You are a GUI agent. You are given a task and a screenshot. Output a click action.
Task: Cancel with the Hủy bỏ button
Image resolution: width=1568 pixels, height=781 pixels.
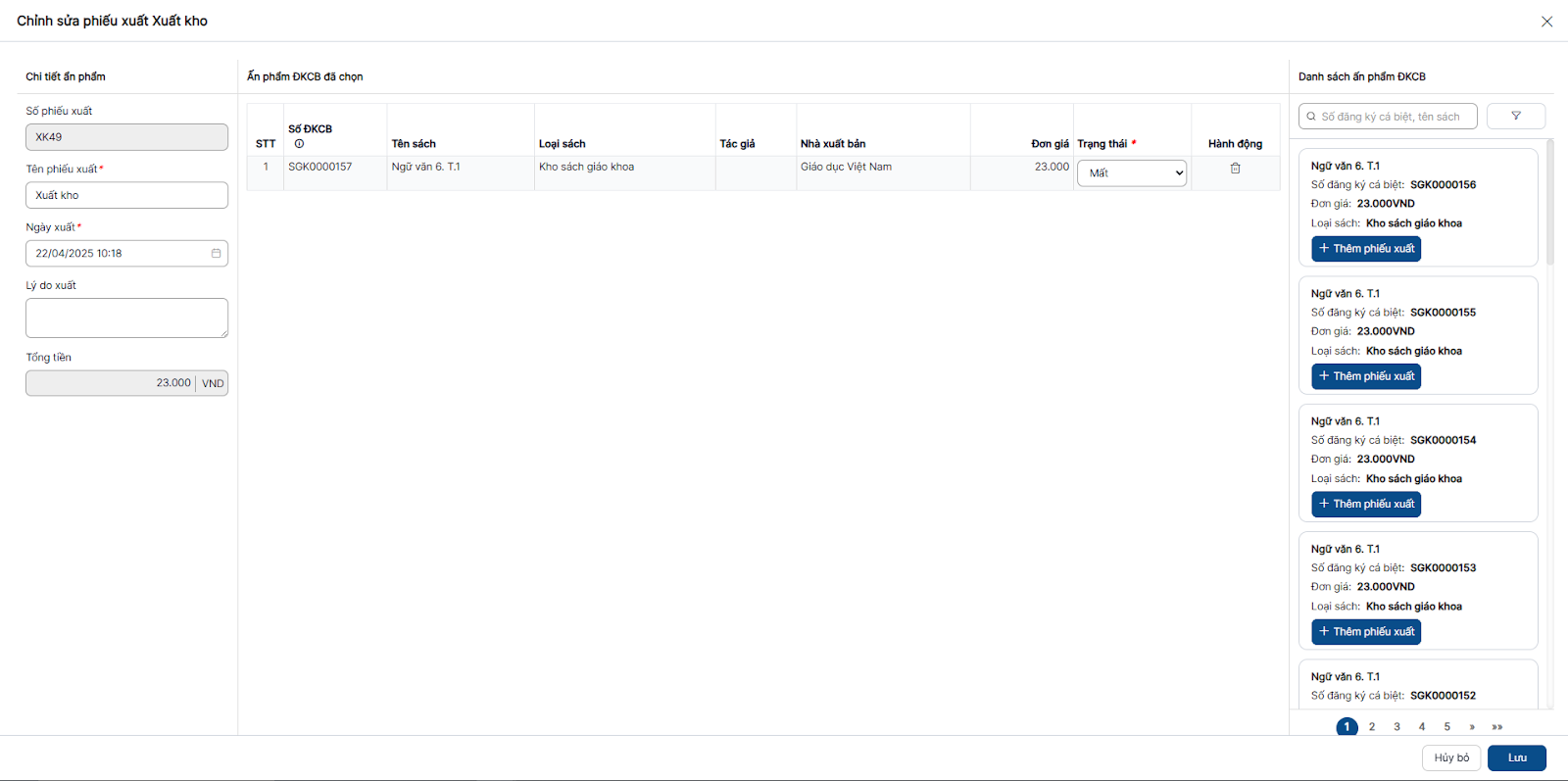point(1450,758)
